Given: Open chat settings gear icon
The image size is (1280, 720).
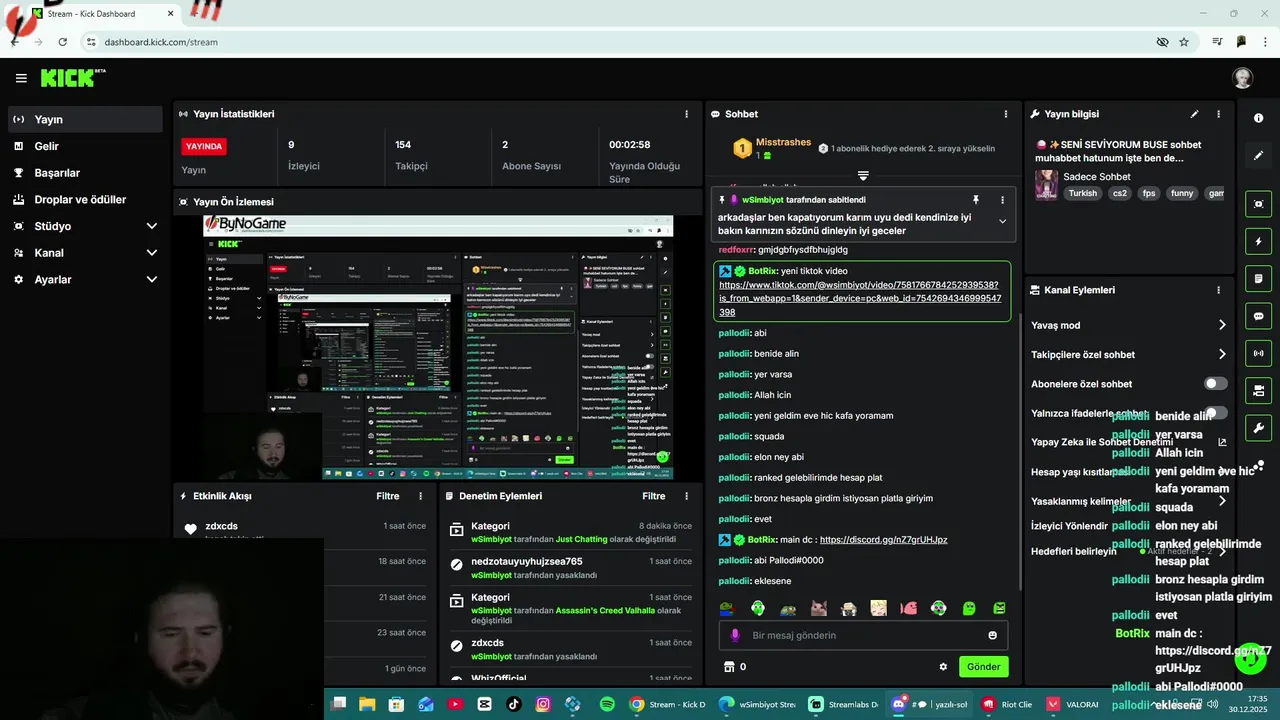Looking at the screenshot, I should point(942,667).
